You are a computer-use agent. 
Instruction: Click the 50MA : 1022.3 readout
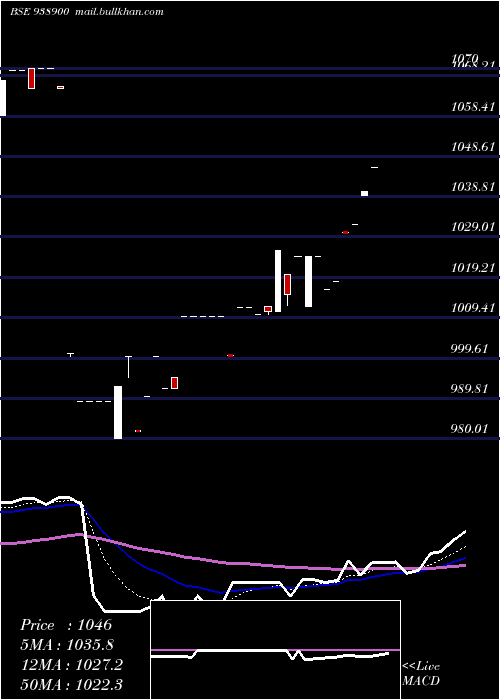(72, 684)
